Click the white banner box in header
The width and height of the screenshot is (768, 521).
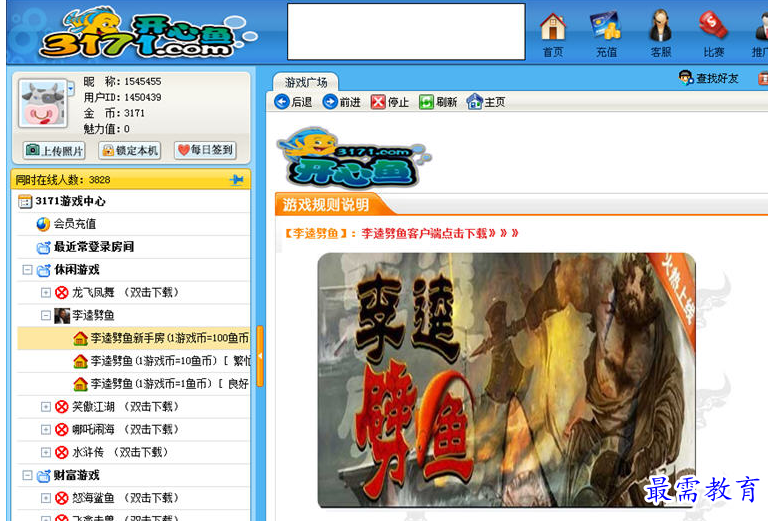406,32
